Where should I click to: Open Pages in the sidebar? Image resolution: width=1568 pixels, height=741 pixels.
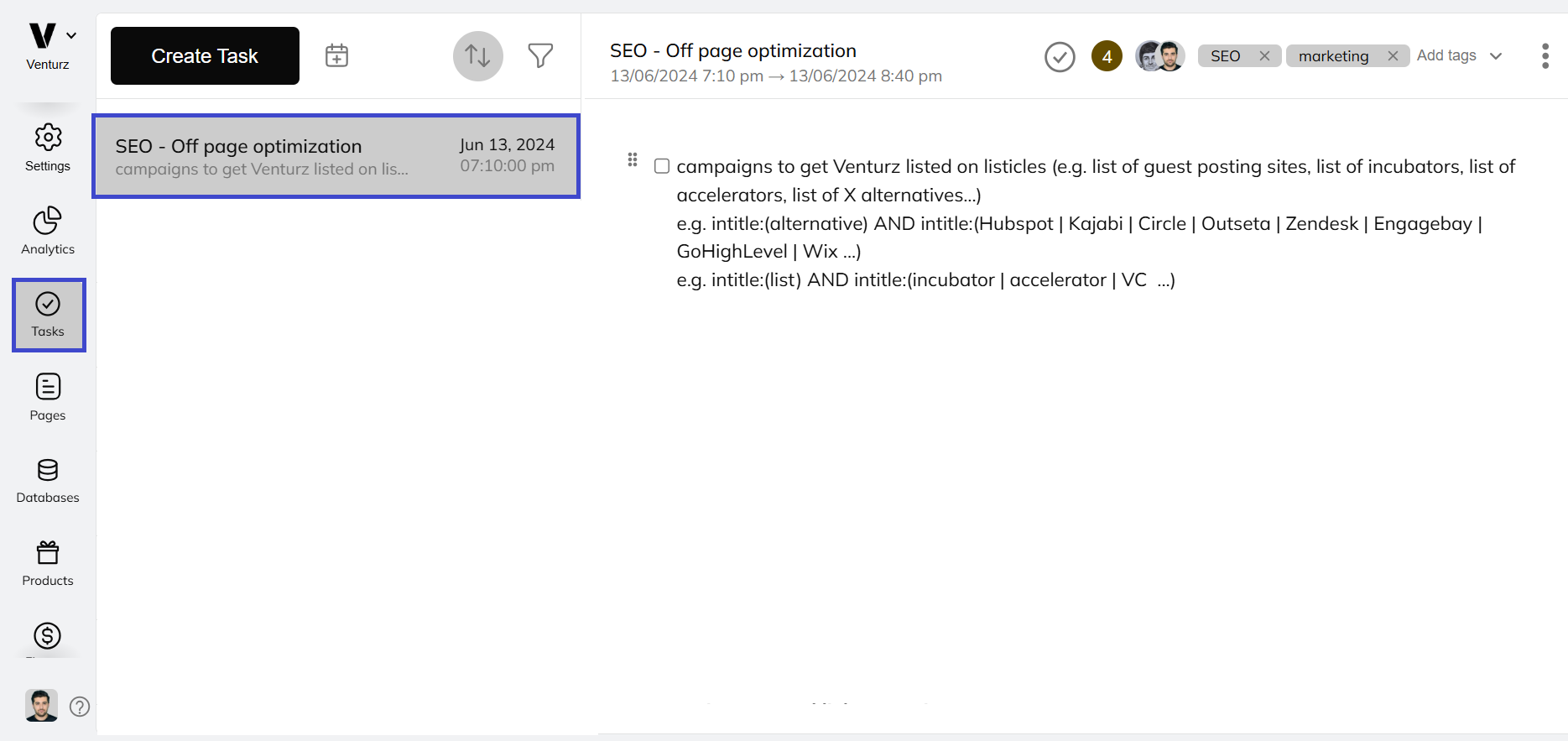click(48, 397)
